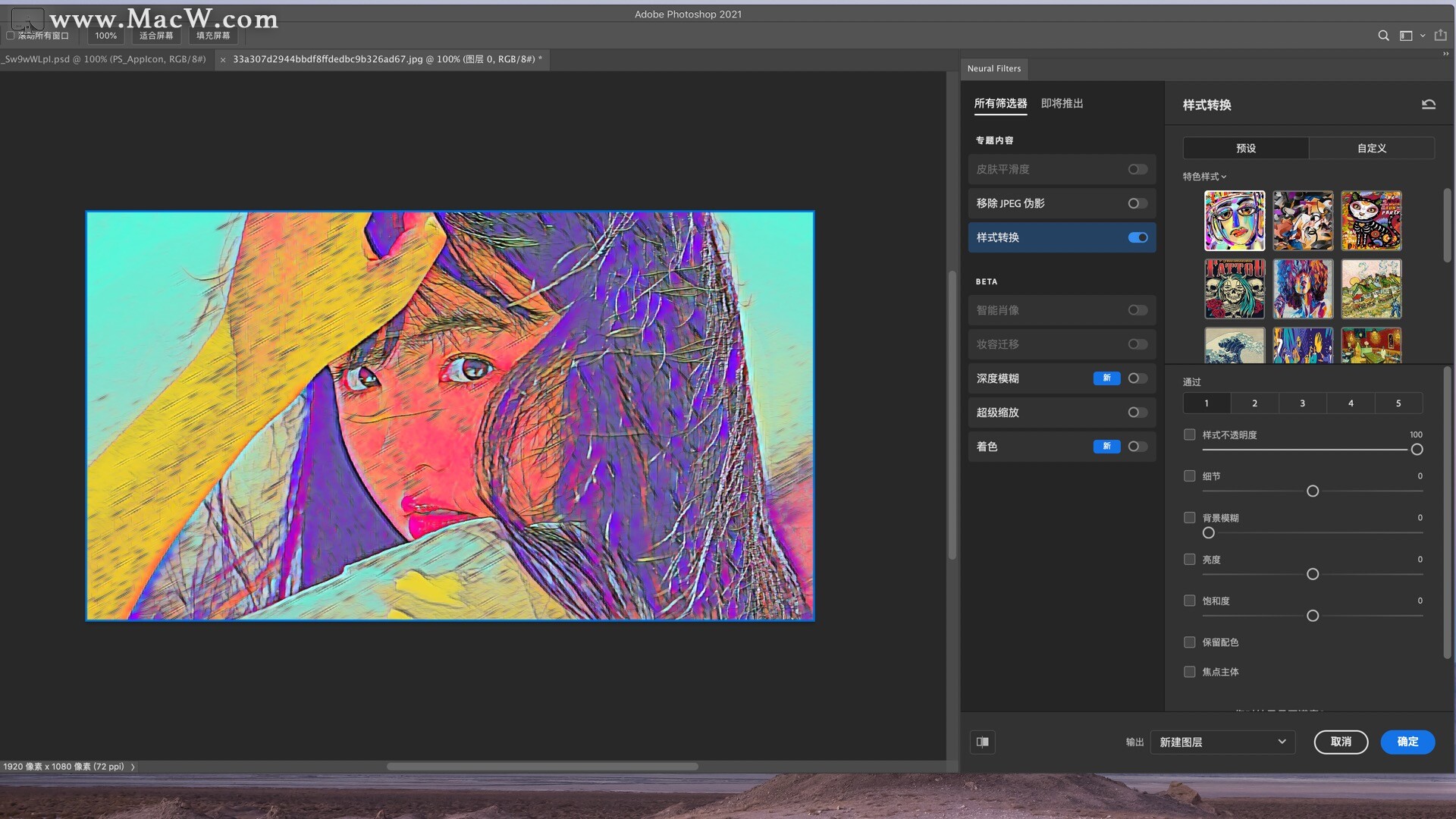
Task: Toggle the 皮肤平滑度 switch
Action: [1137, 169]
